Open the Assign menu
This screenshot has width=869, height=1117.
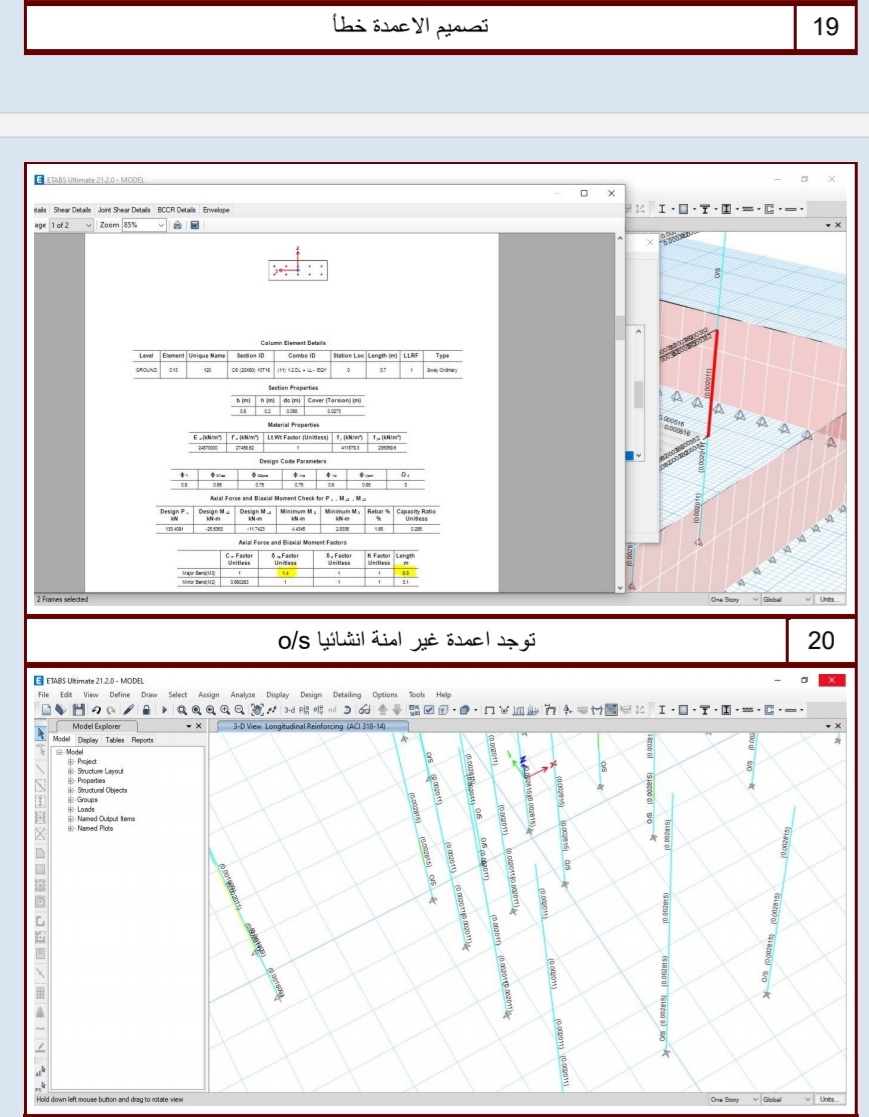tap(209, 695)
